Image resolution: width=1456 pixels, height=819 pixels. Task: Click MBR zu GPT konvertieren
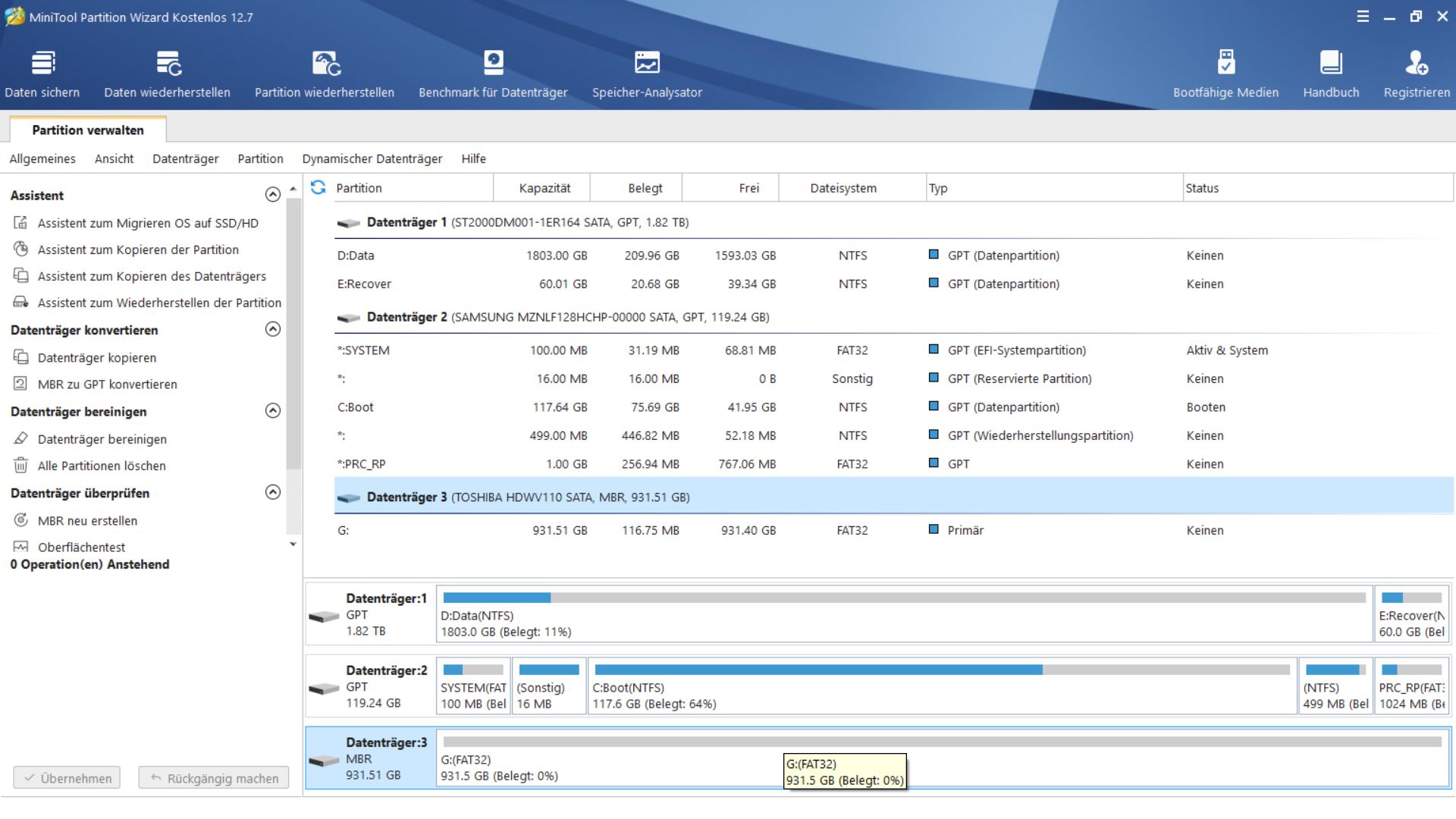click(x=107, y=384)
